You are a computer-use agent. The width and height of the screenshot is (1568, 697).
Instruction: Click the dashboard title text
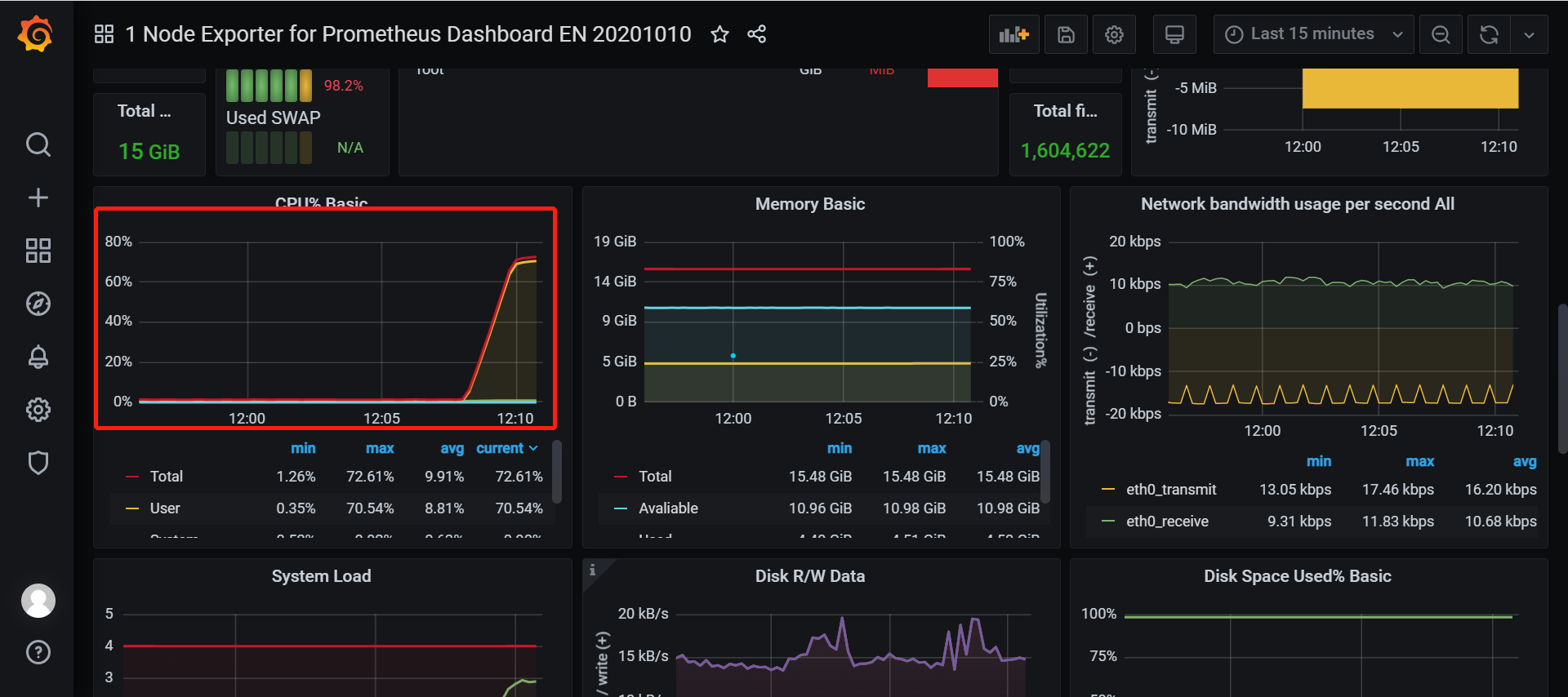[408, 34]
